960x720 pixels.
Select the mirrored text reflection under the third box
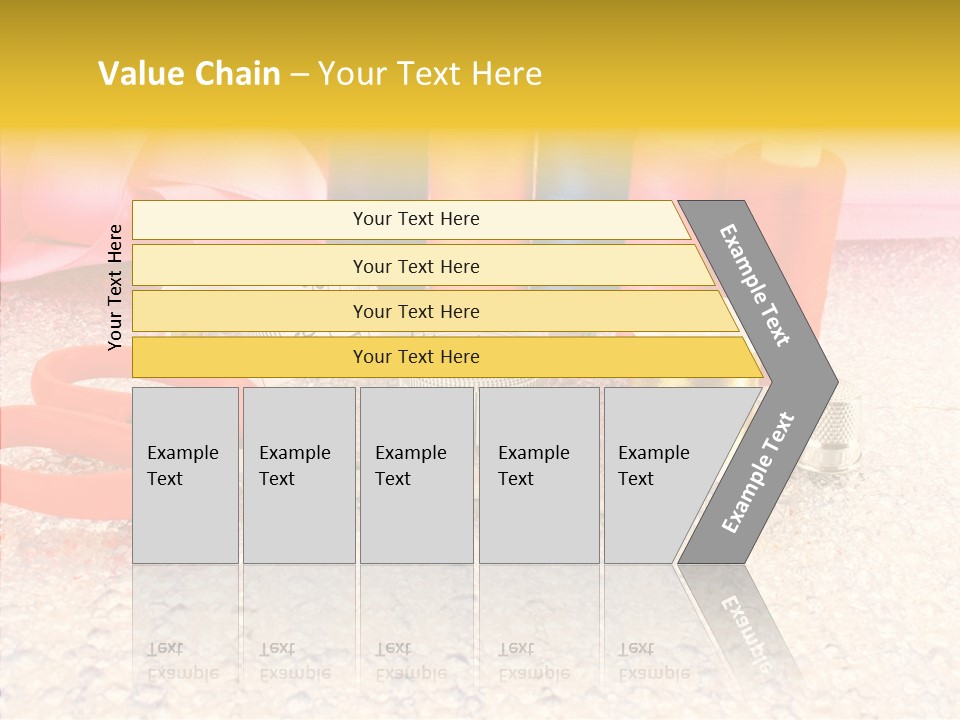click(x=411, y=661)
